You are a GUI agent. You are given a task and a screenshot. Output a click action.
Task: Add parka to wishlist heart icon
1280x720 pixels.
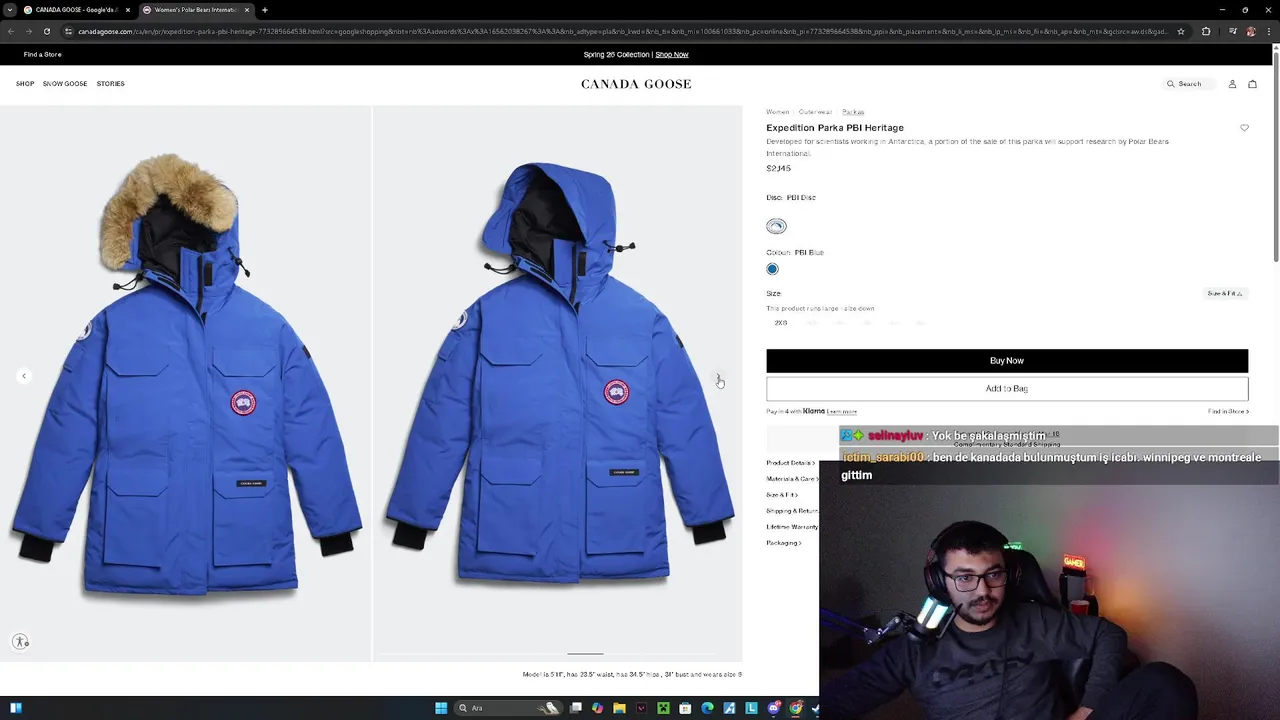pos(1244,128)
